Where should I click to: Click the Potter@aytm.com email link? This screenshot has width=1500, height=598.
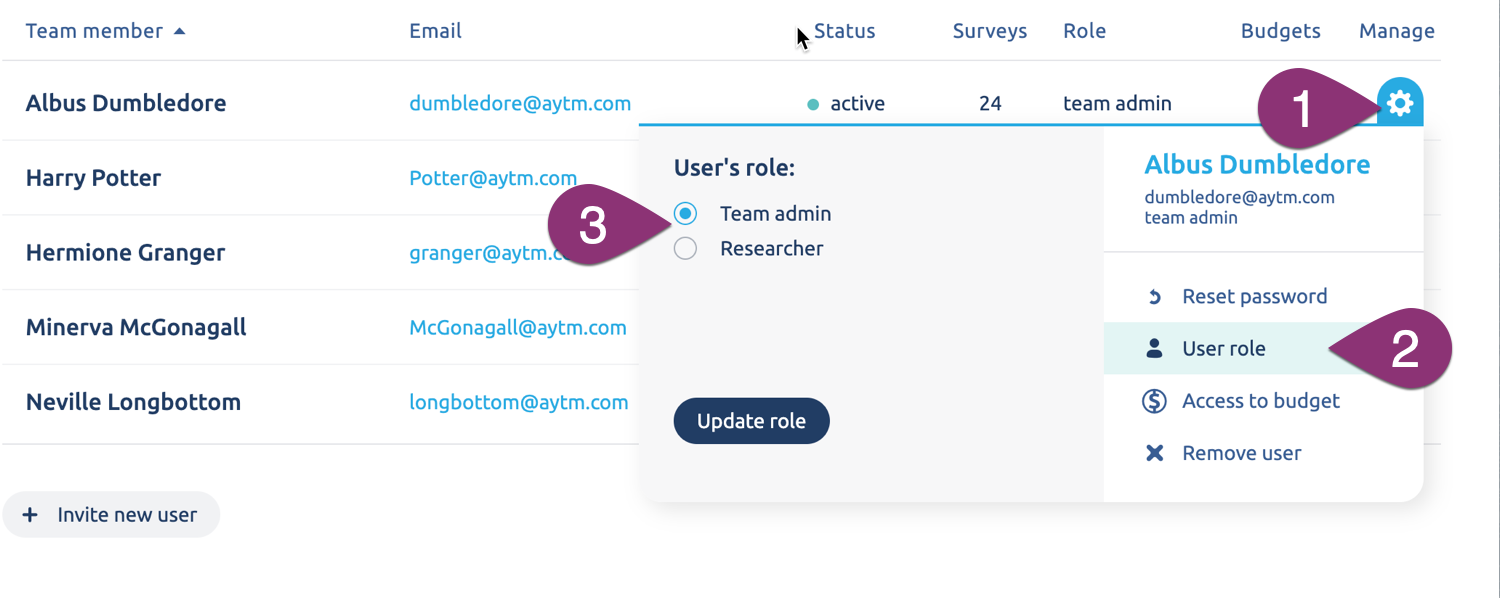tap(493, 178)
